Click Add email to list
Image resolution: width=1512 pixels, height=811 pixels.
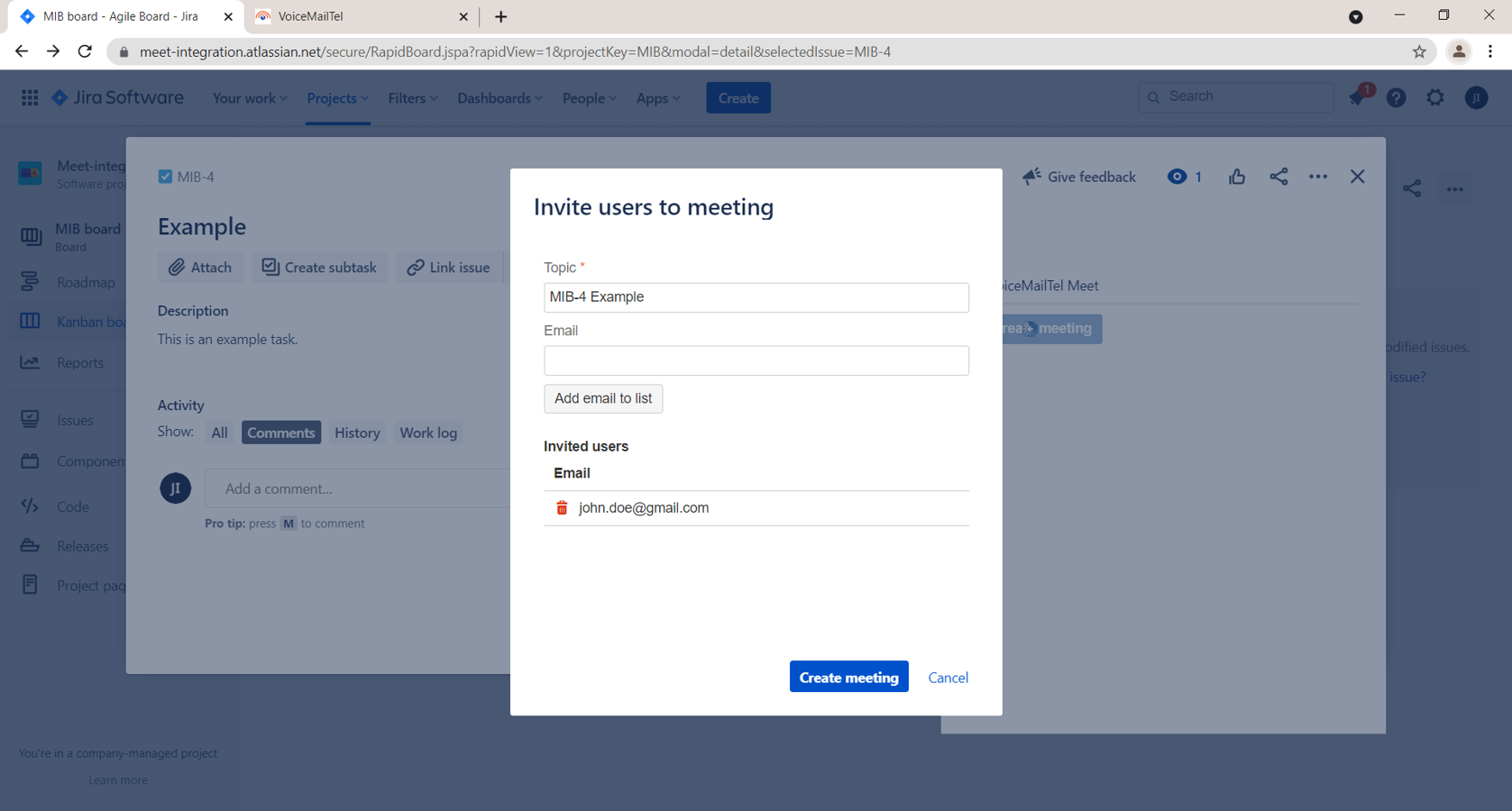(603, 398)
